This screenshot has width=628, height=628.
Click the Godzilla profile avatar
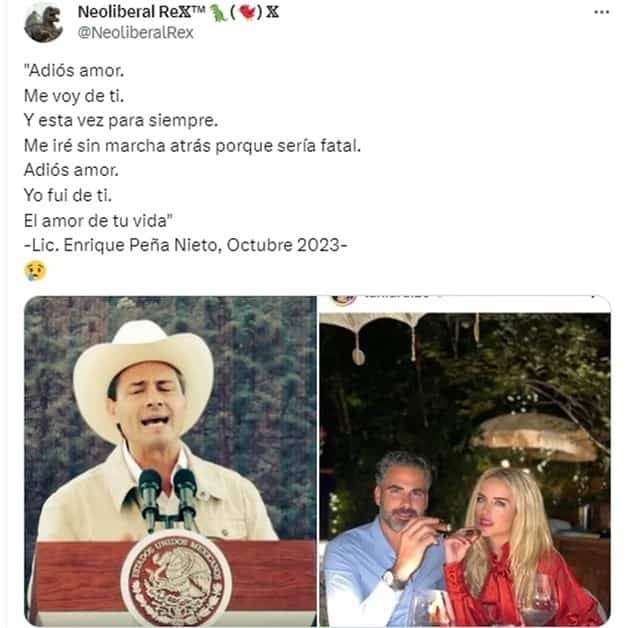[x=43, y=22]
